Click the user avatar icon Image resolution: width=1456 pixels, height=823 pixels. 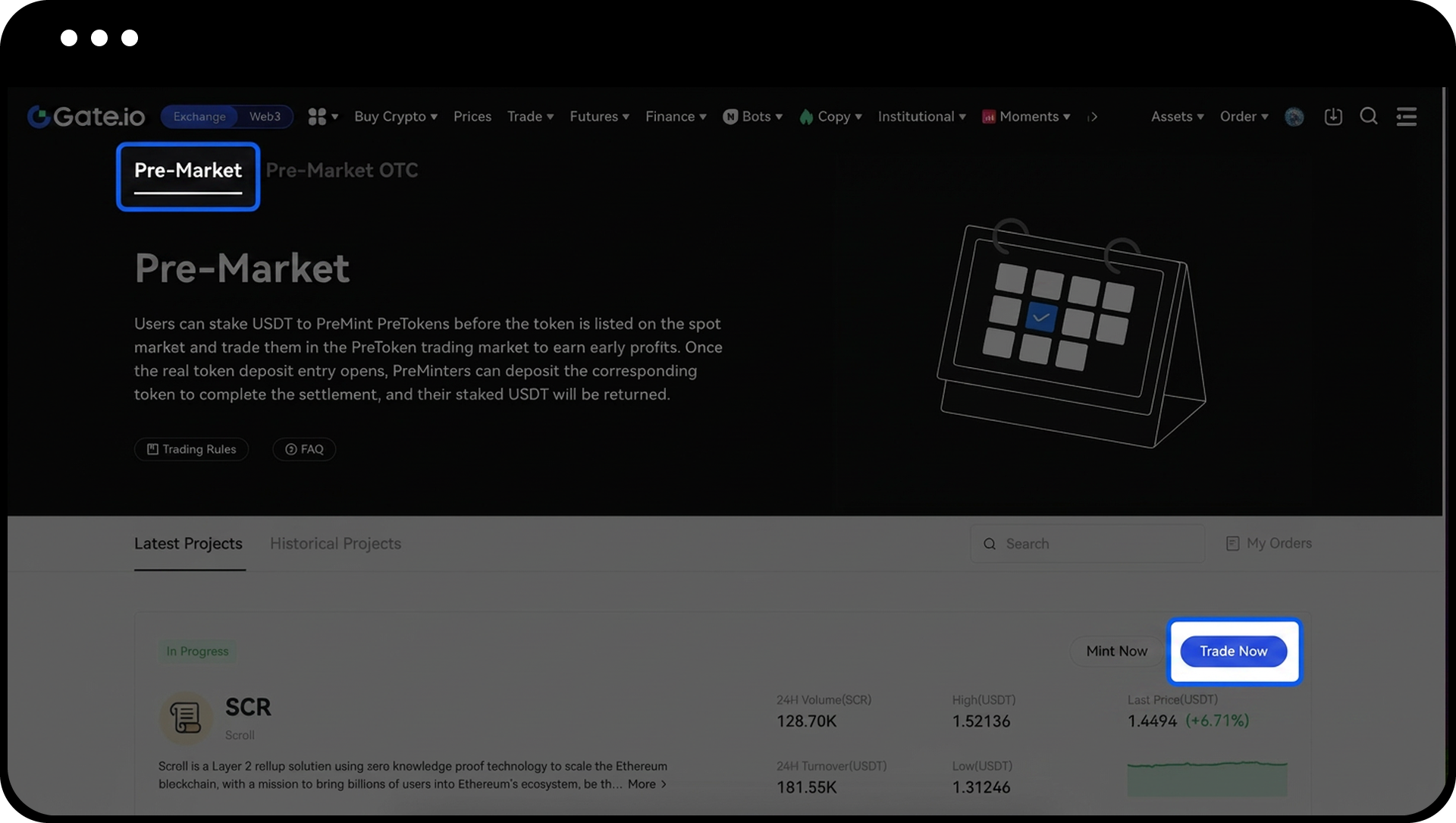coord(1294,117)
